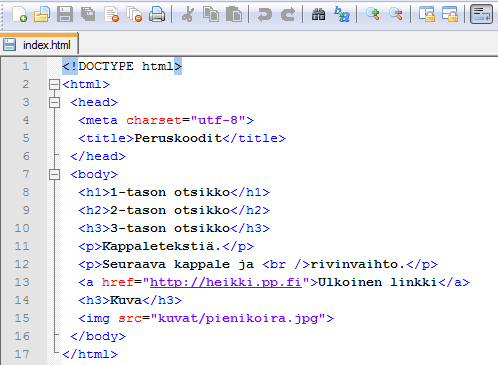Toggle synchronize horizontal scrolling icon
498x365 pixels.
(449, 15)
